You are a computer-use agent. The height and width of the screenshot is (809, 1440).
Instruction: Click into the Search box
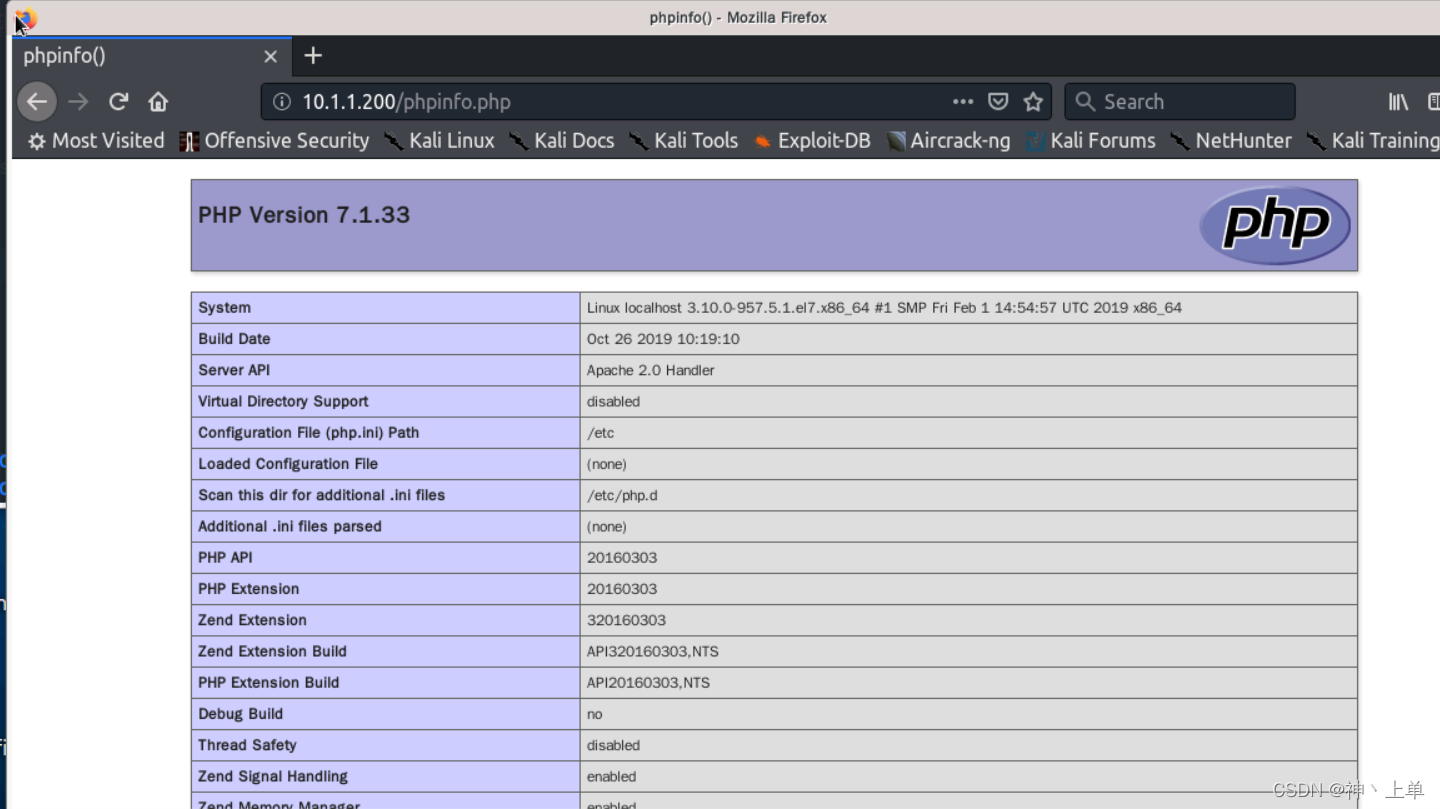(x=1180, y=101)
